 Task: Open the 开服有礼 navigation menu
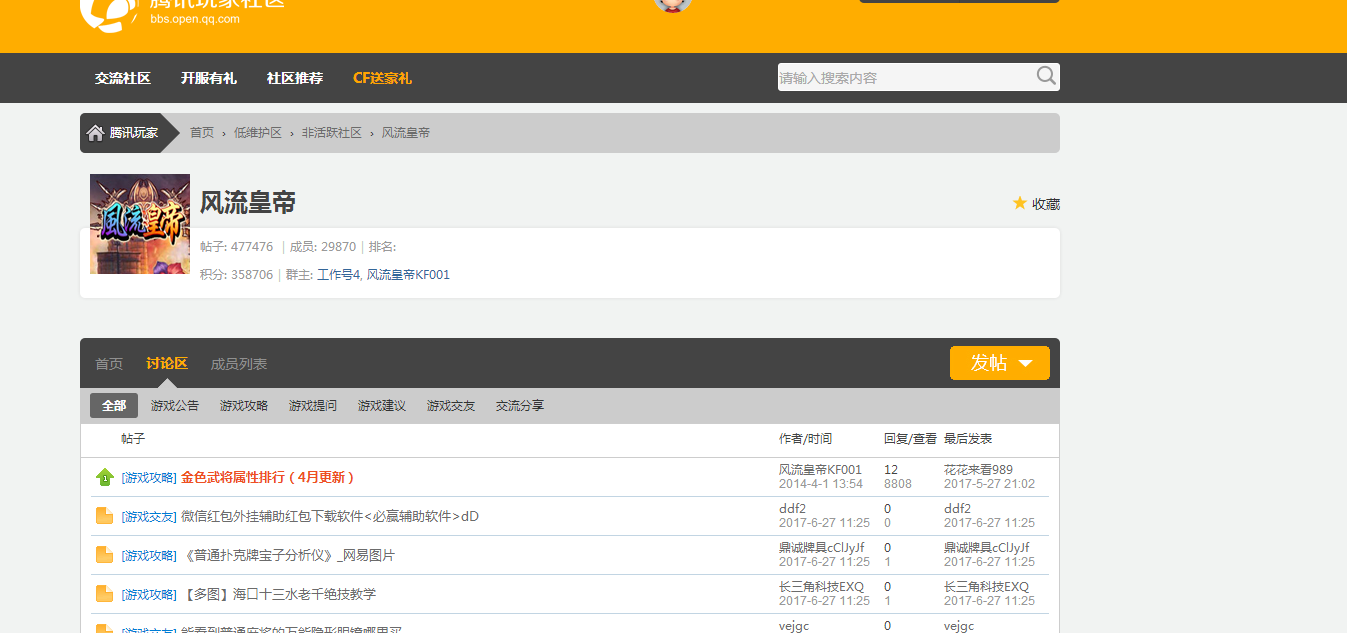click(x=208, y=77)
